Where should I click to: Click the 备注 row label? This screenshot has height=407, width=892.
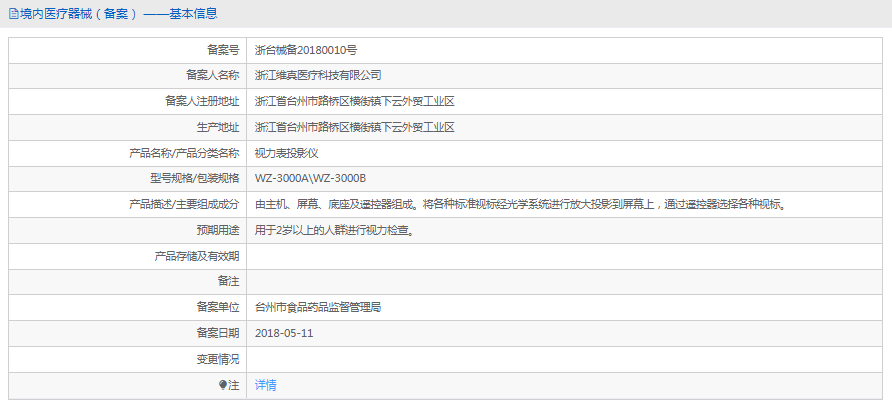tap(228, 282)
